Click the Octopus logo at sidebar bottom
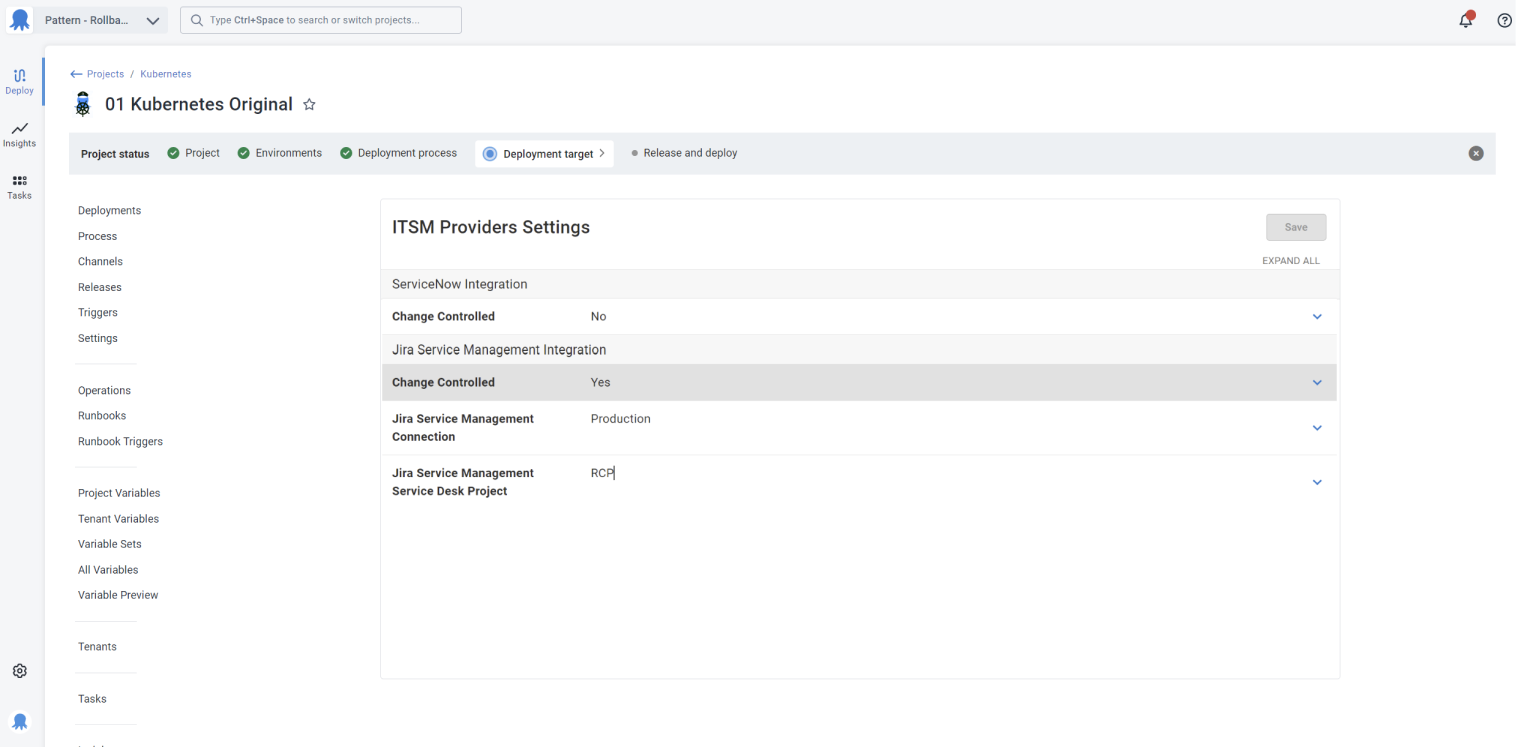The image size is (1516, 747). 20,721
